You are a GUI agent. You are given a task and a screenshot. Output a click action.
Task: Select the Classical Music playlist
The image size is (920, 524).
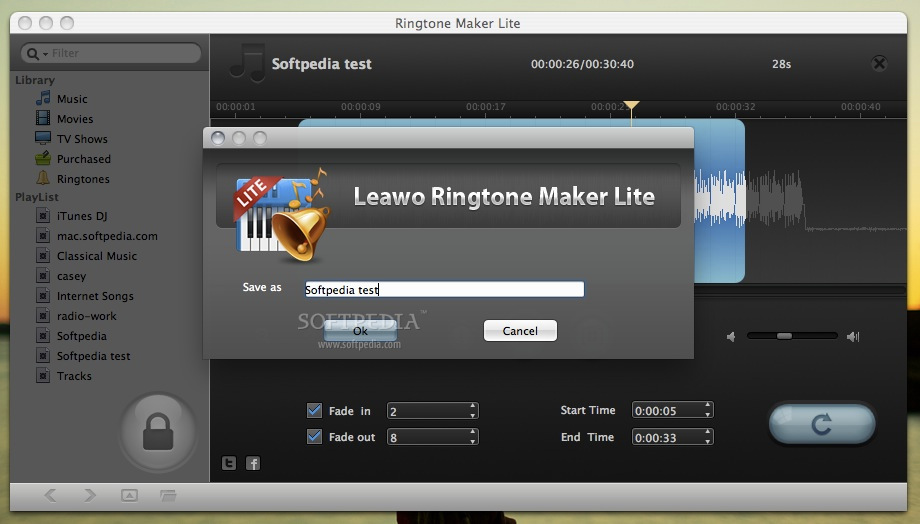[97, 256]
